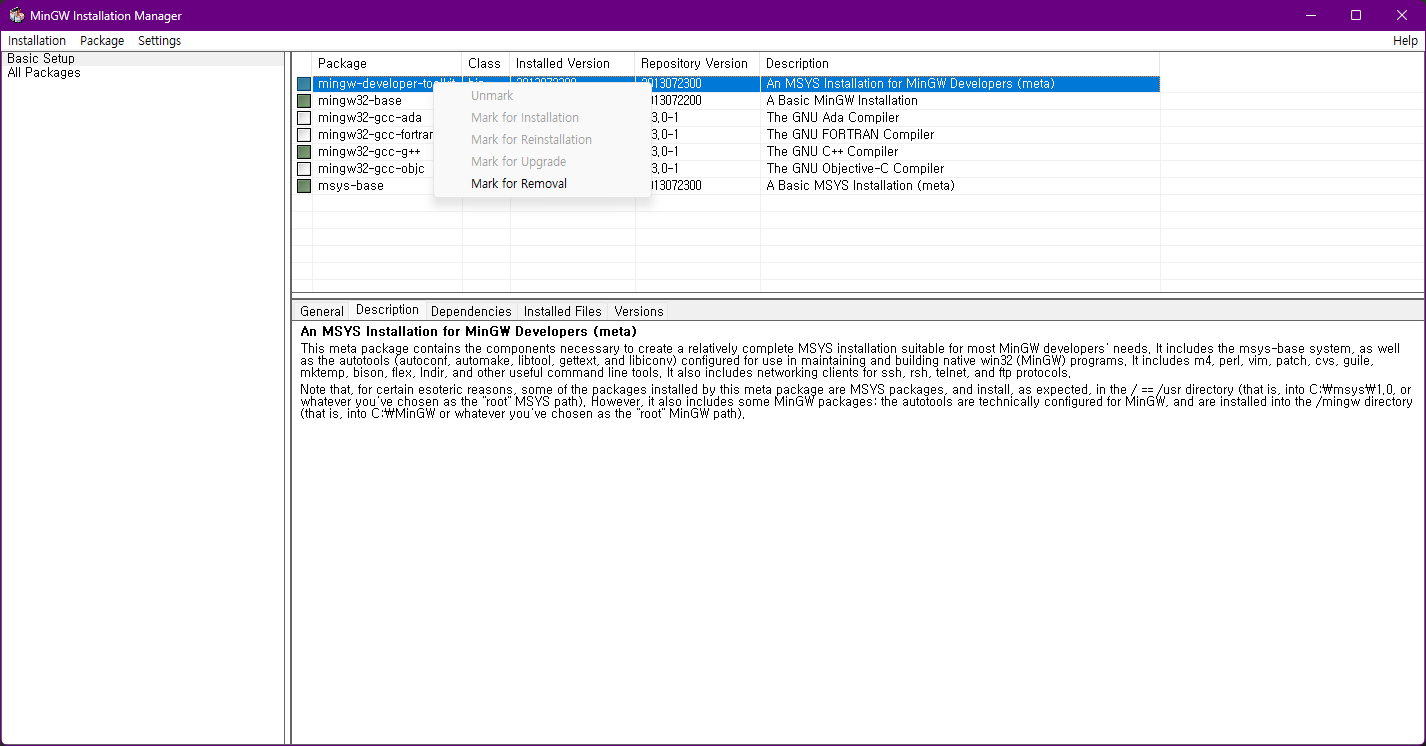Toggle the mingw32-gcc-objc package checkbox
Screen dimensions: 1426x746
304,169
